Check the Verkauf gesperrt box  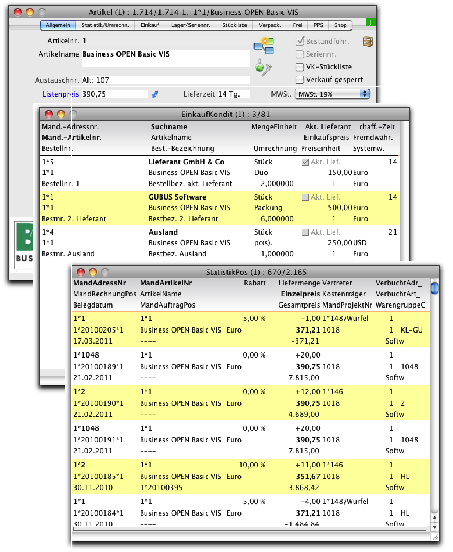[x=300, y=80]
